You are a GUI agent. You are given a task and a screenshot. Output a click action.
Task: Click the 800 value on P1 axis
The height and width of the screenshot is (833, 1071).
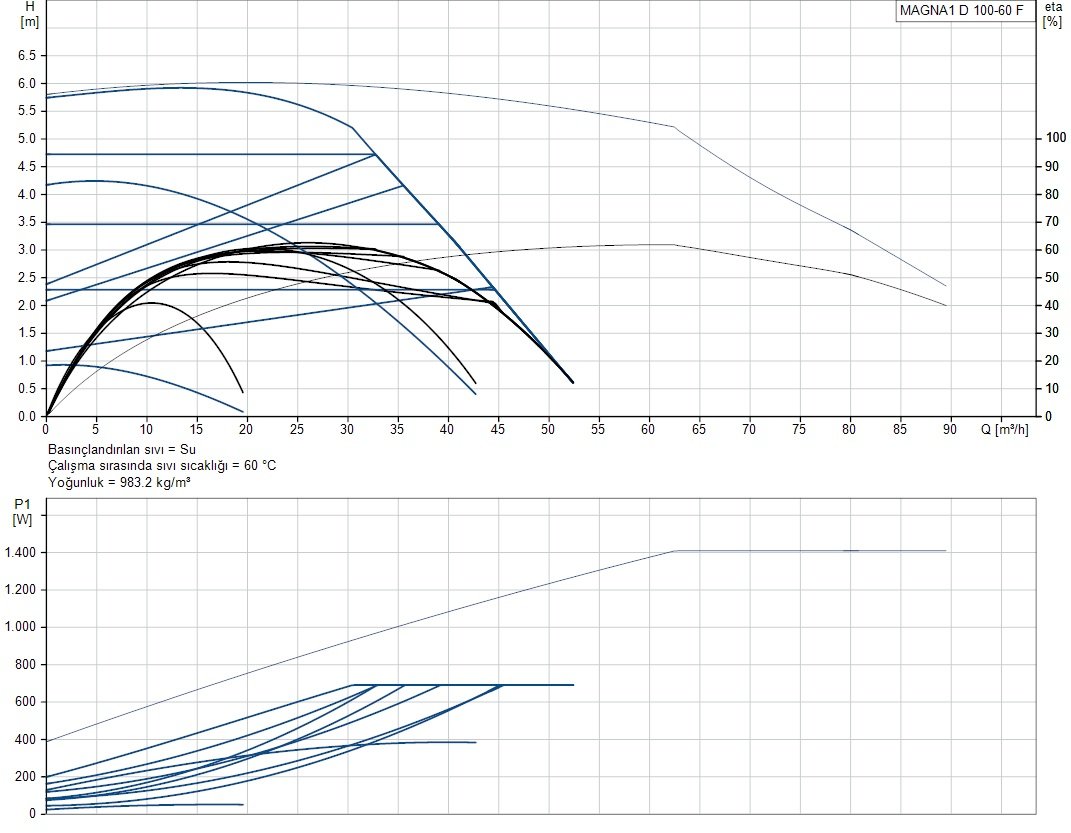[26, 664]
